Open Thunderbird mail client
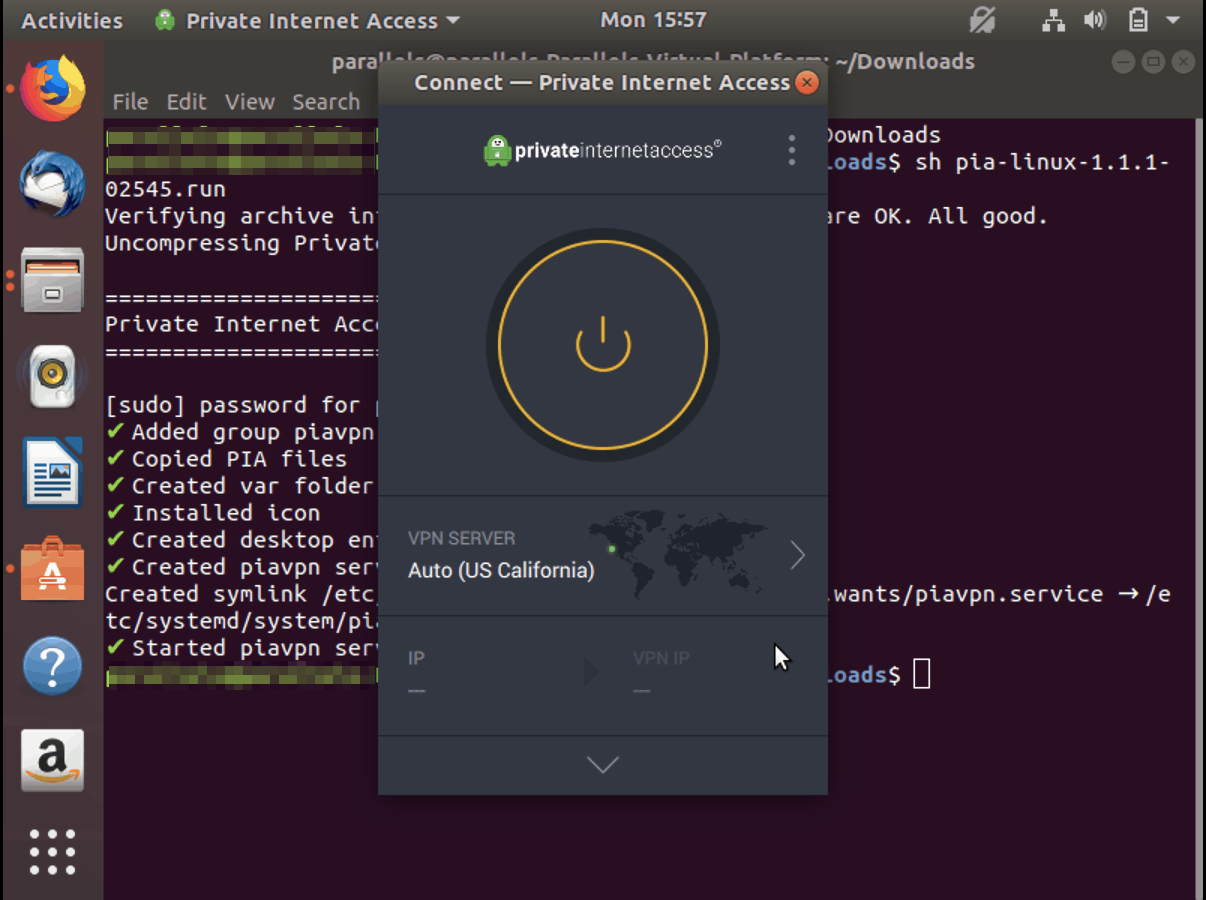This screenshot has width=1206, height=900. click(x=51, y=185)
